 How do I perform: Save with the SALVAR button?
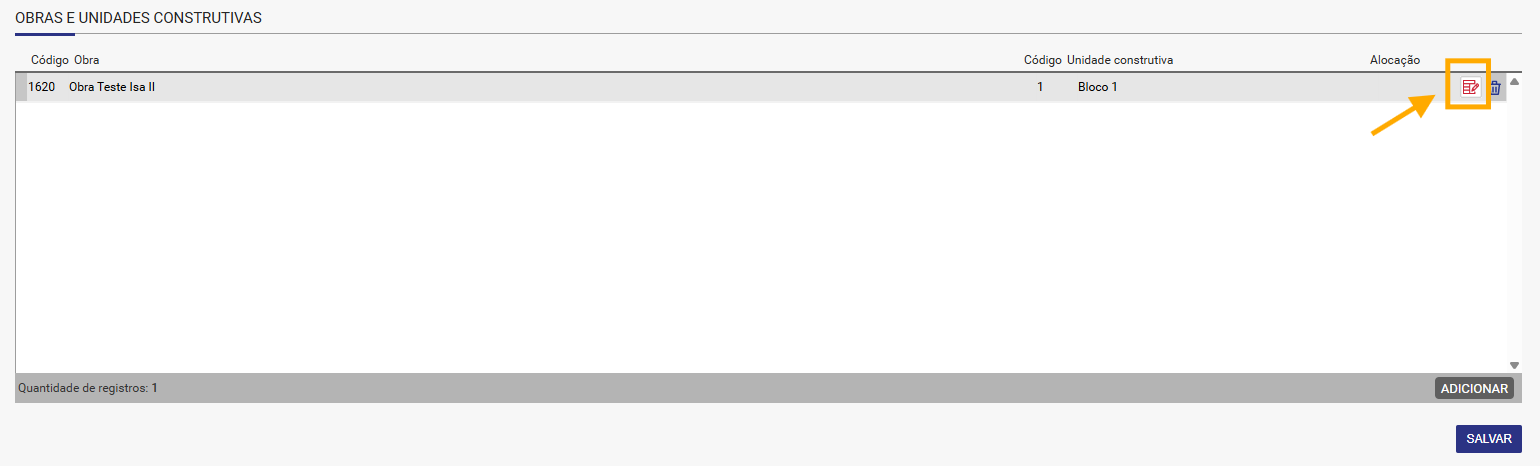pyautogui.click(x=1488, y=439)
